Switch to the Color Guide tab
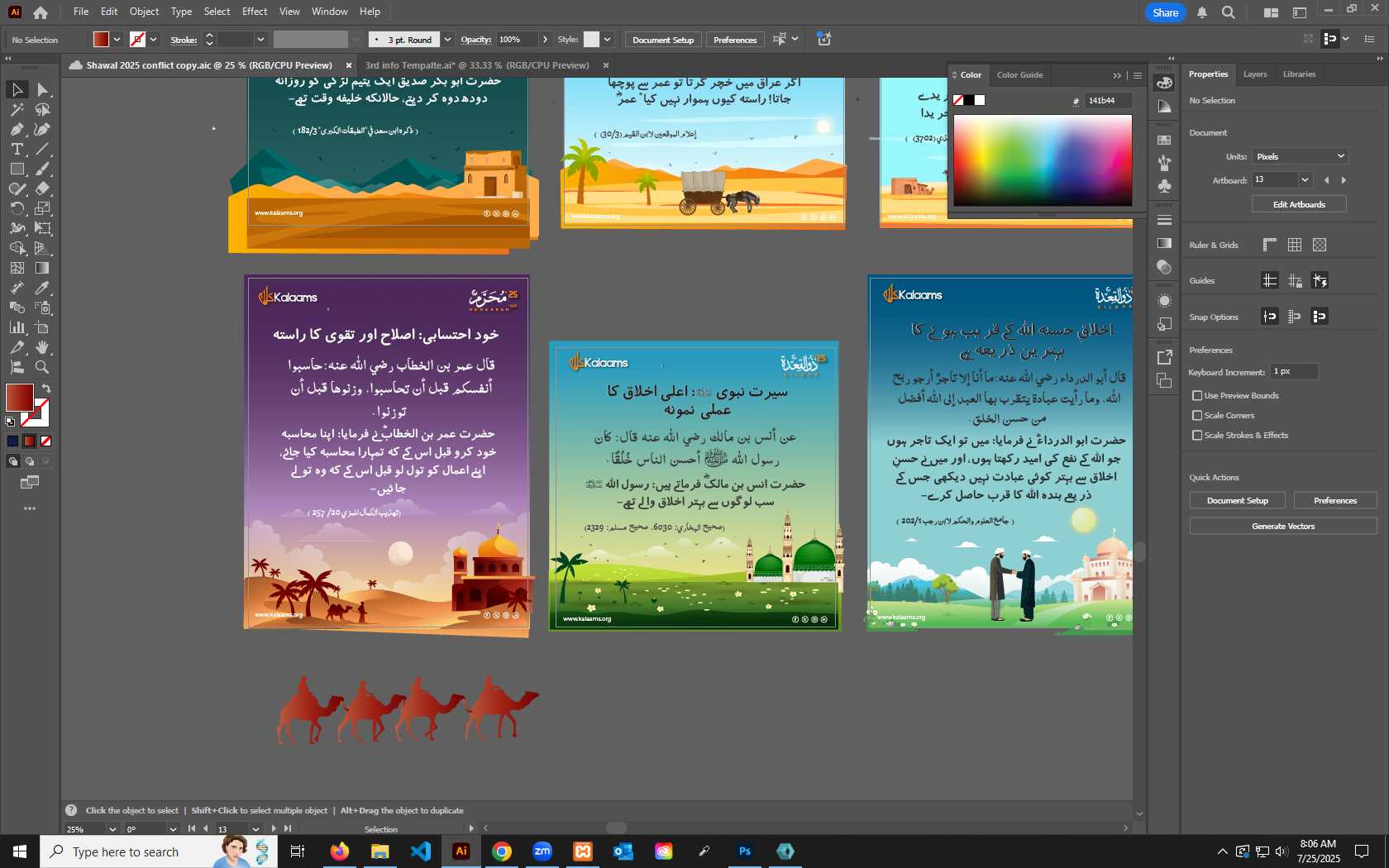Viewport: 1389px width, 868px height. (1019, 75)
